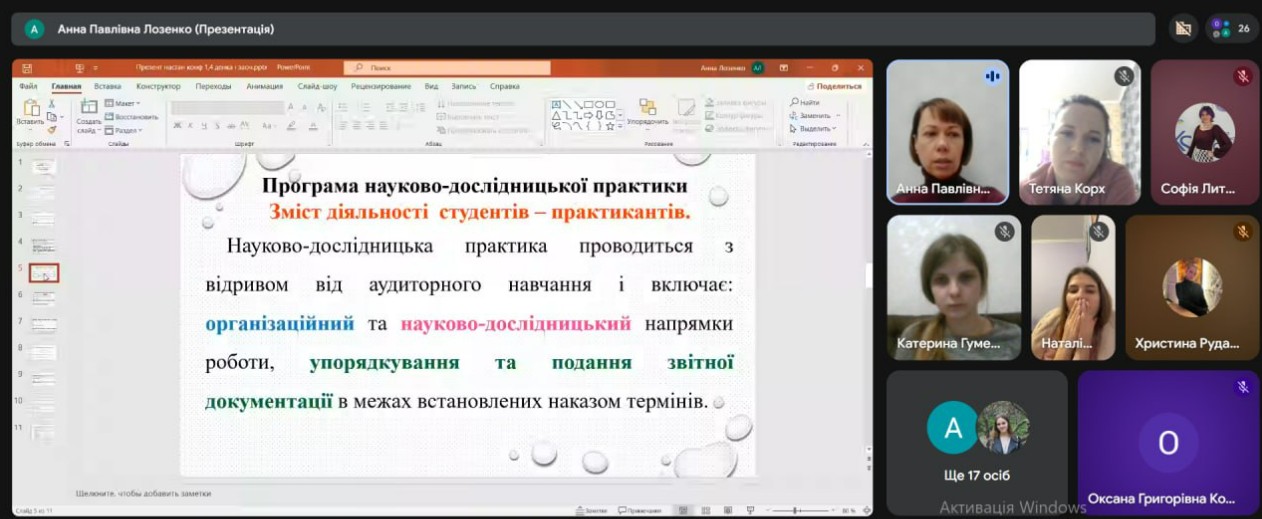
Task: Click Тетяна Корх's video tile
Action: pos(1080,132)
